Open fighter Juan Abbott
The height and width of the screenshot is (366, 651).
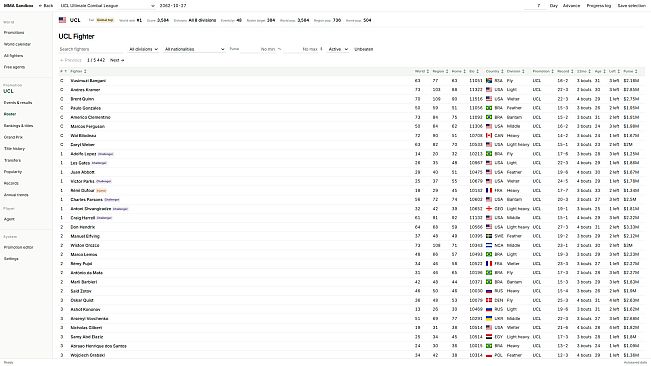tap(83, 172)
